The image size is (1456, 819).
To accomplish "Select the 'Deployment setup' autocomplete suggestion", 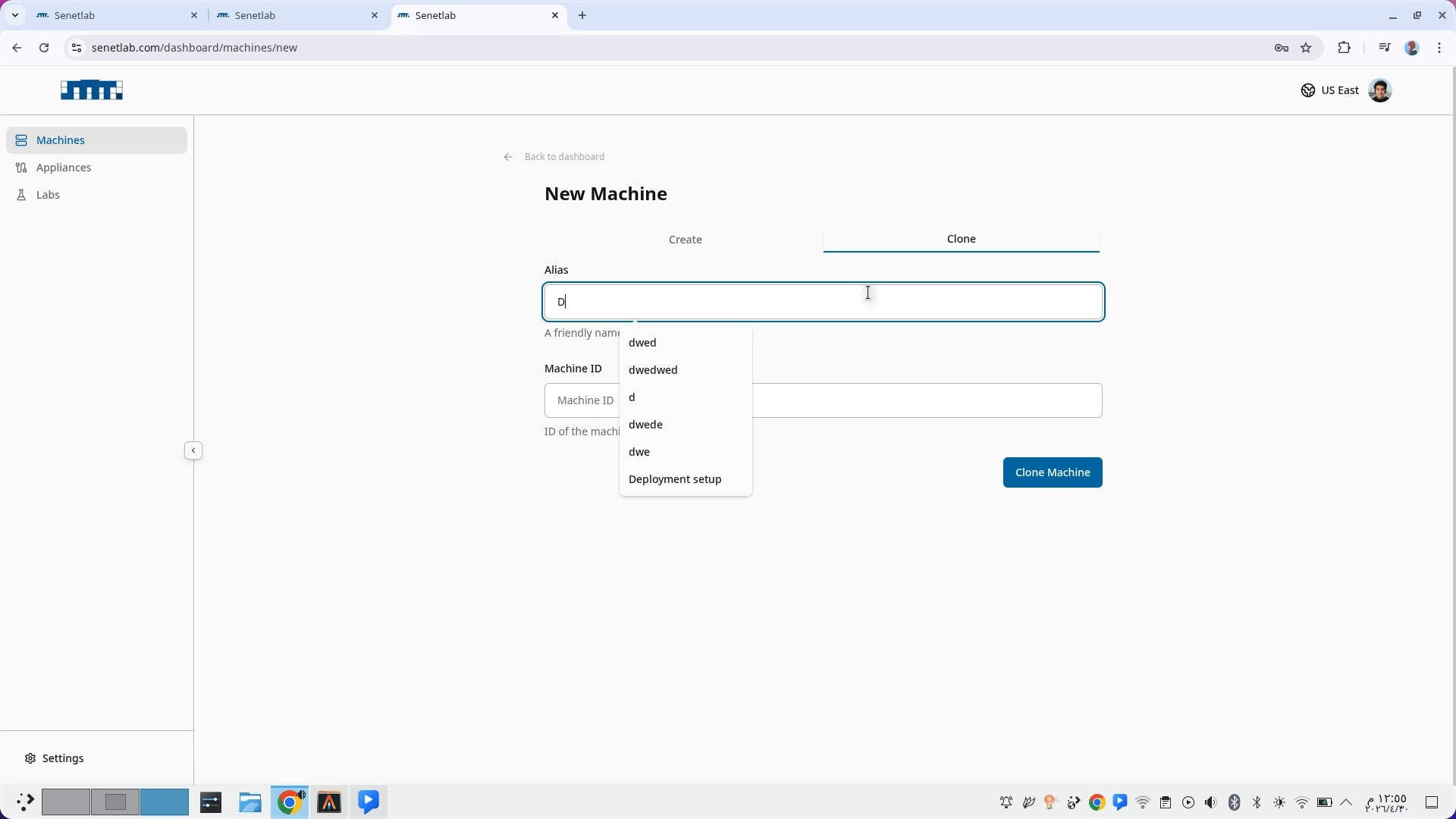I will [675, 479].
